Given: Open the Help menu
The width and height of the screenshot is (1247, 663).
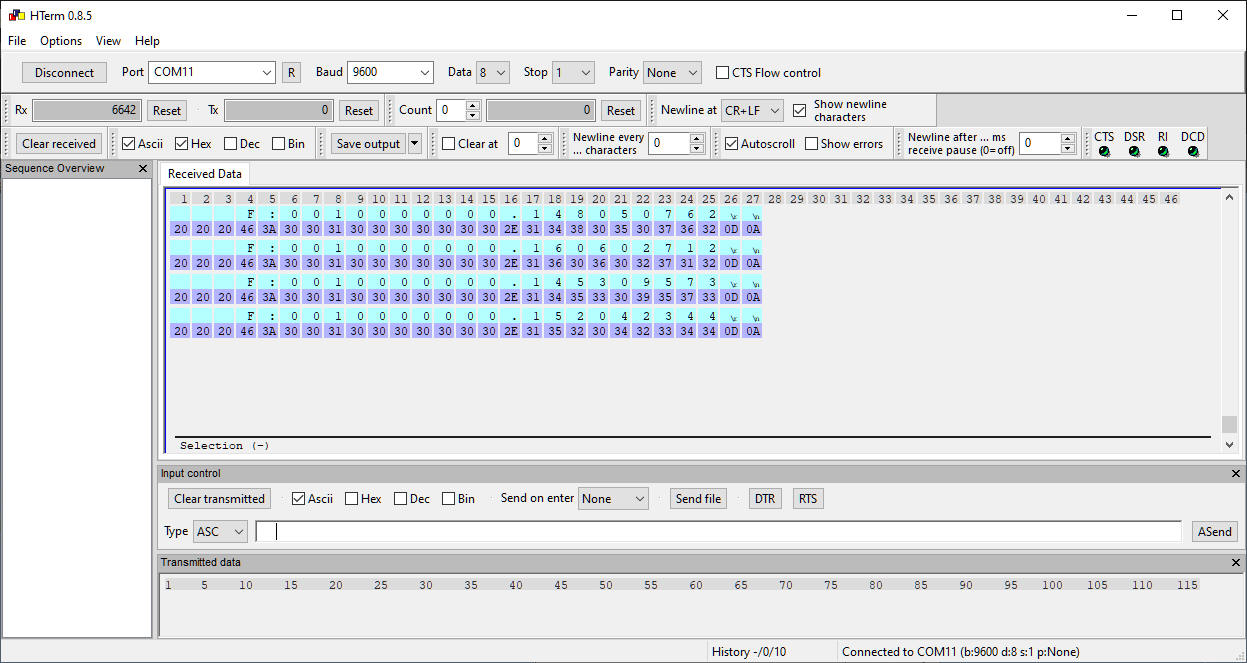Looking at the screenshot, I should pyautogui.click(x=147, y=41).
